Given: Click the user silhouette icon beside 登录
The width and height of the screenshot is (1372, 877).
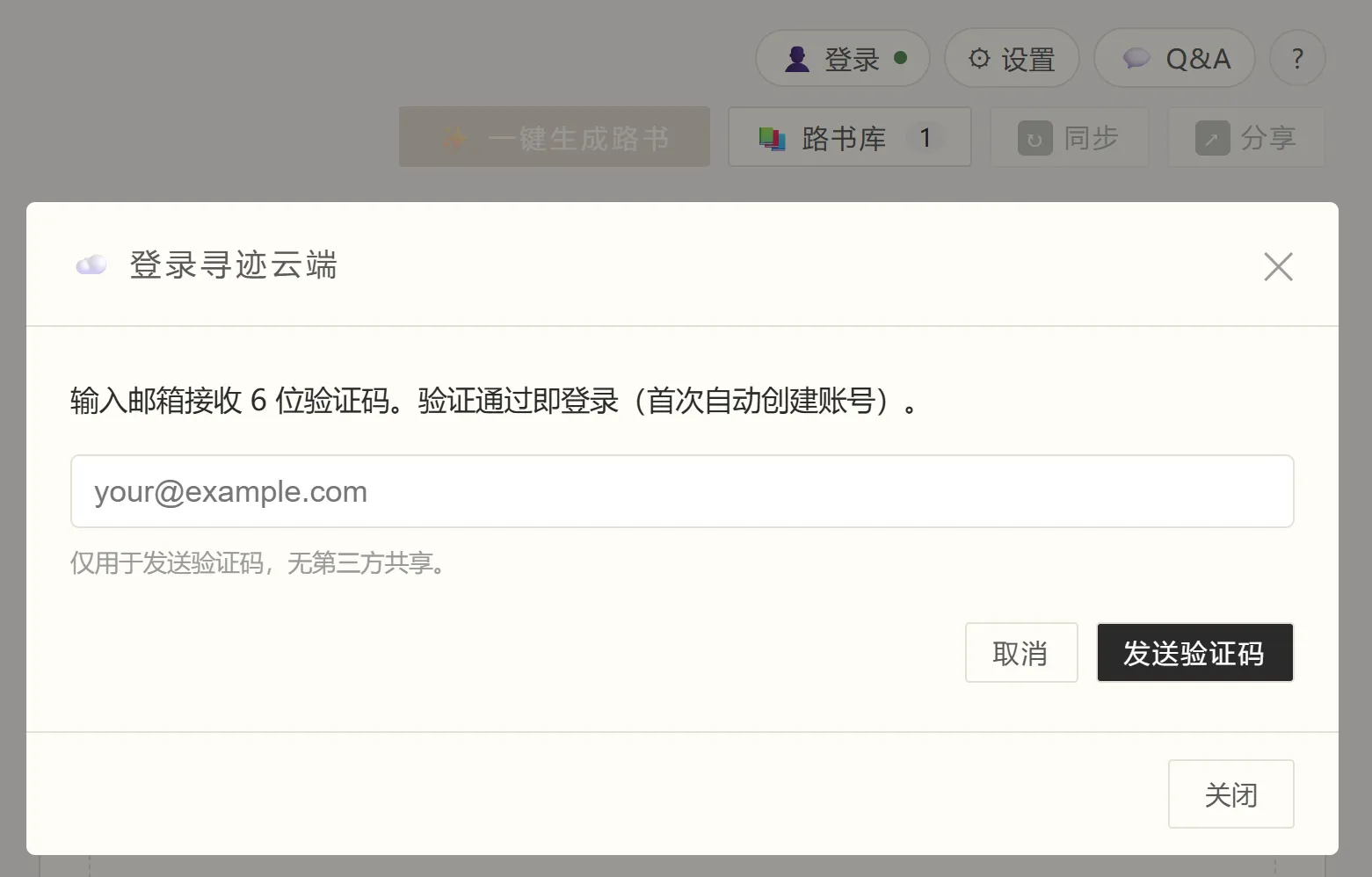Looking at the screenshot, I should tap(797, 59).
